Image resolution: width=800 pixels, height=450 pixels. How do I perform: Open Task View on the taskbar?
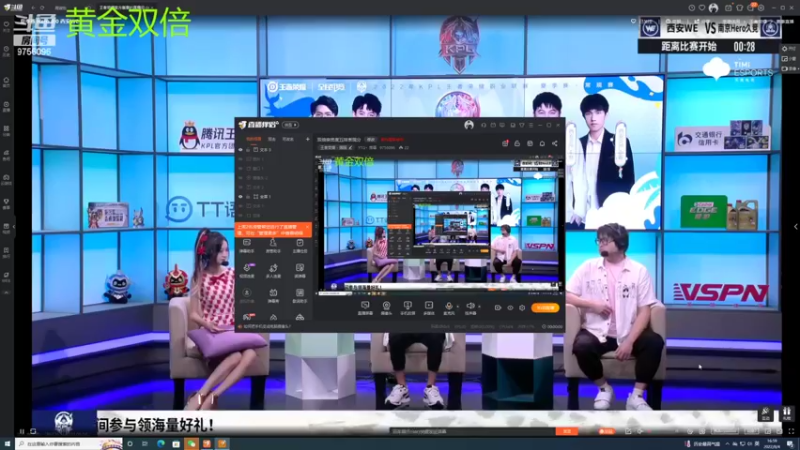coord(145,444)
